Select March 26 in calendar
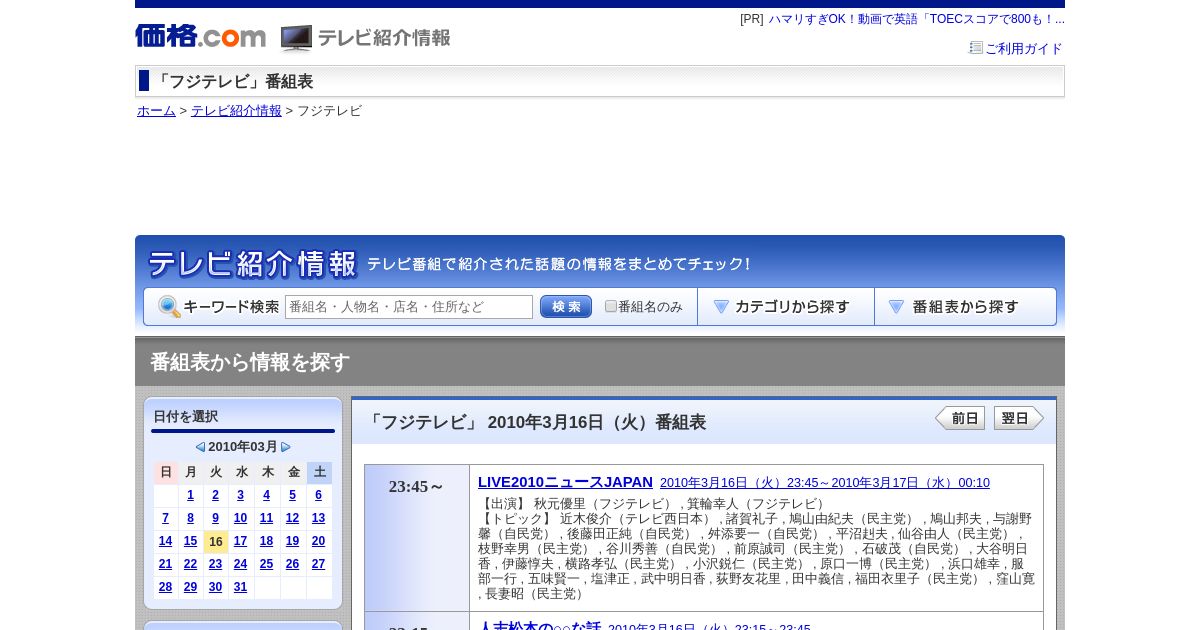 point(292,564)
